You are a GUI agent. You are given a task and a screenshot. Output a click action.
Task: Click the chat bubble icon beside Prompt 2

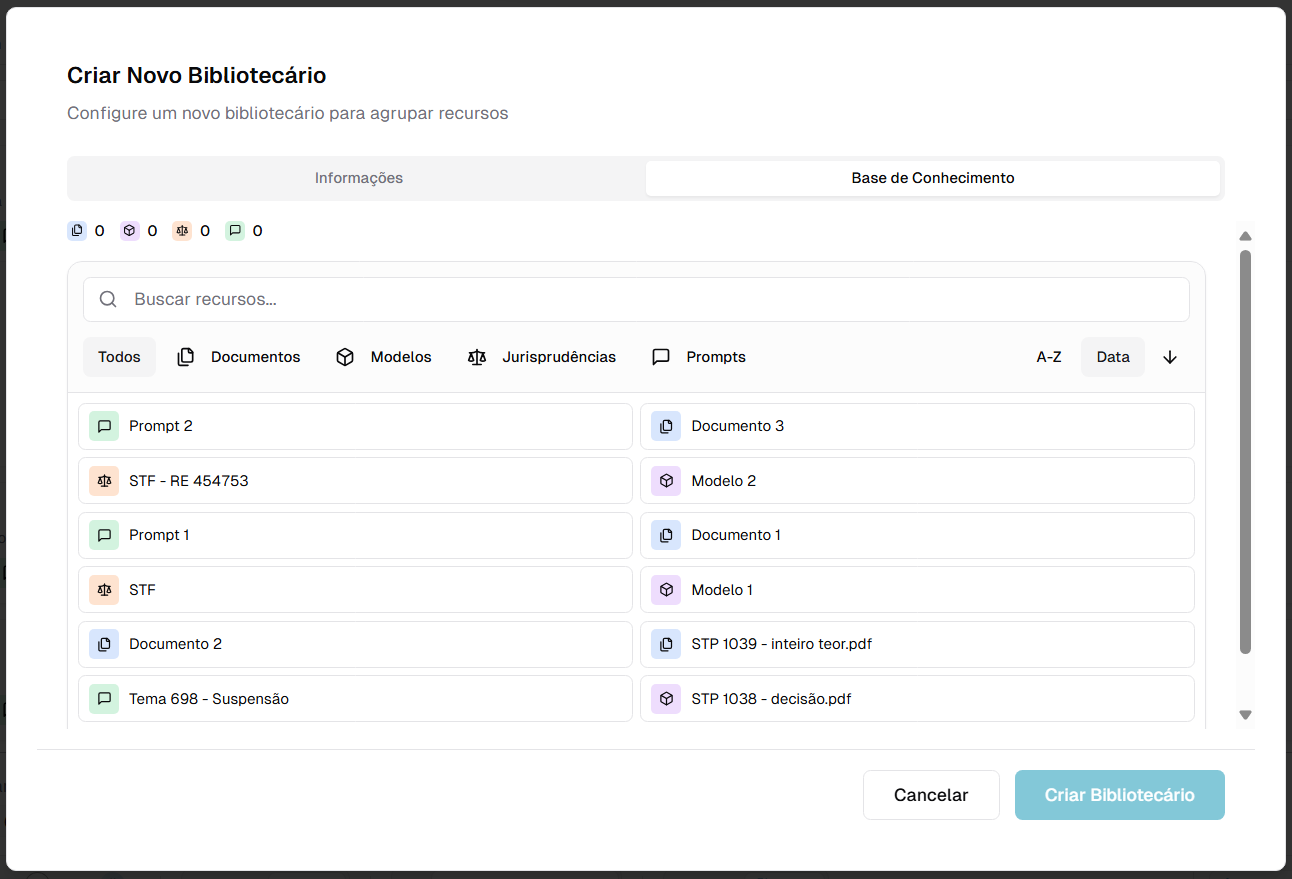click(x=104, y=426)
